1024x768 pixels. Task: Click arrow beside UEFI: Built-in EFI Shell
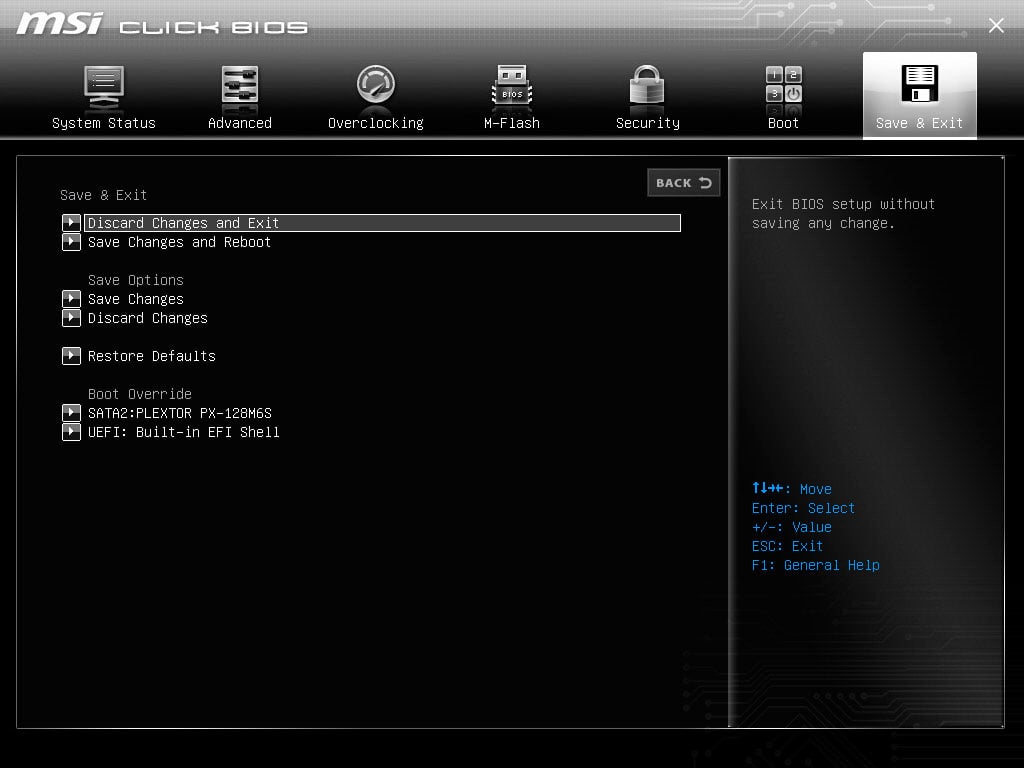point(71,432)
